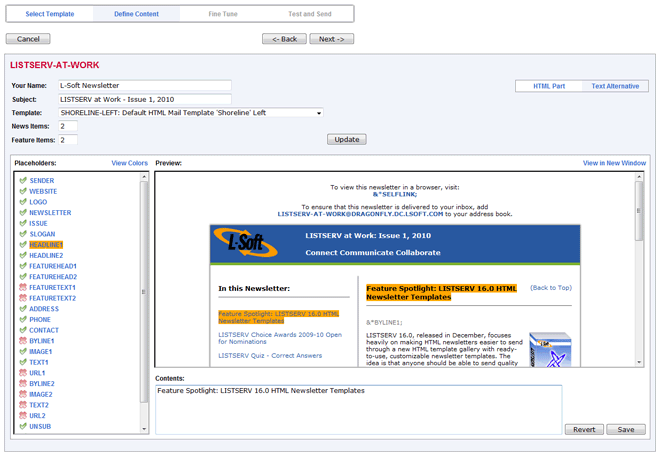Screen dimensions: 660x456
Task: Open the Test and Send tab
Action: [310, 14]
